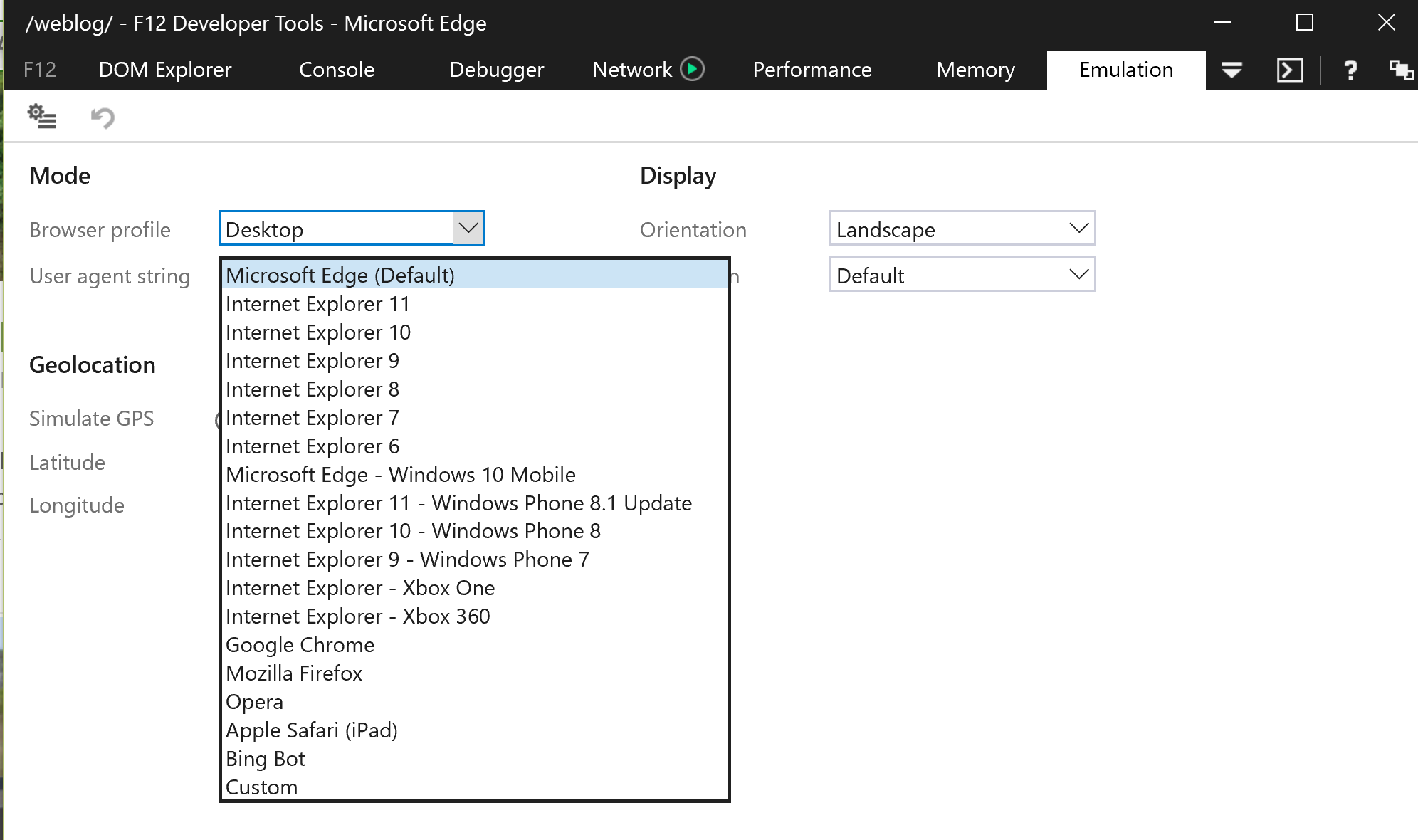
Task: Click the Performance panel icon
Action: [810, 69]
